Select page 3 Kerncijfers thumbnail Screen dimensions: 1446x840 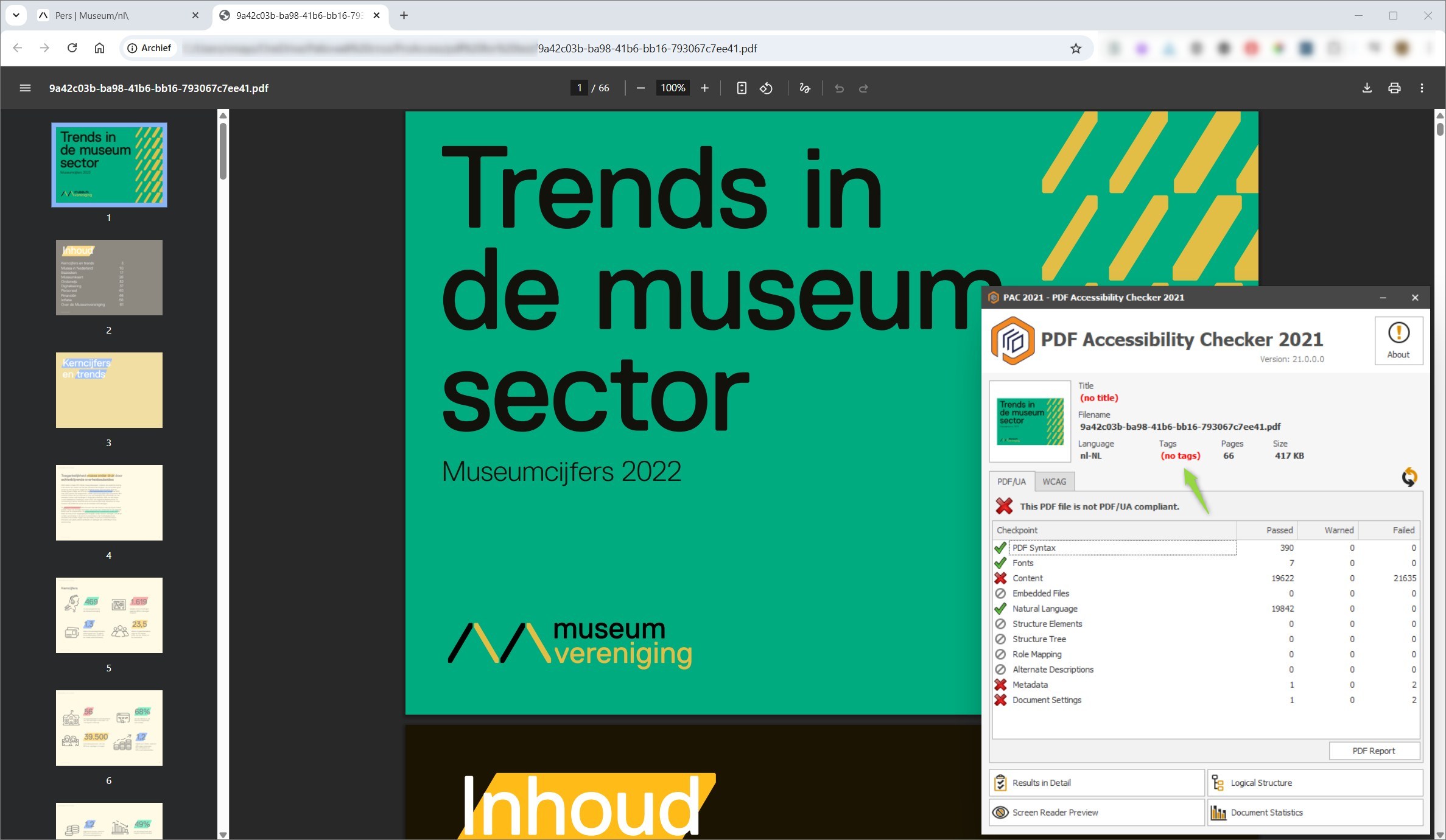click(x=109, y=390)
